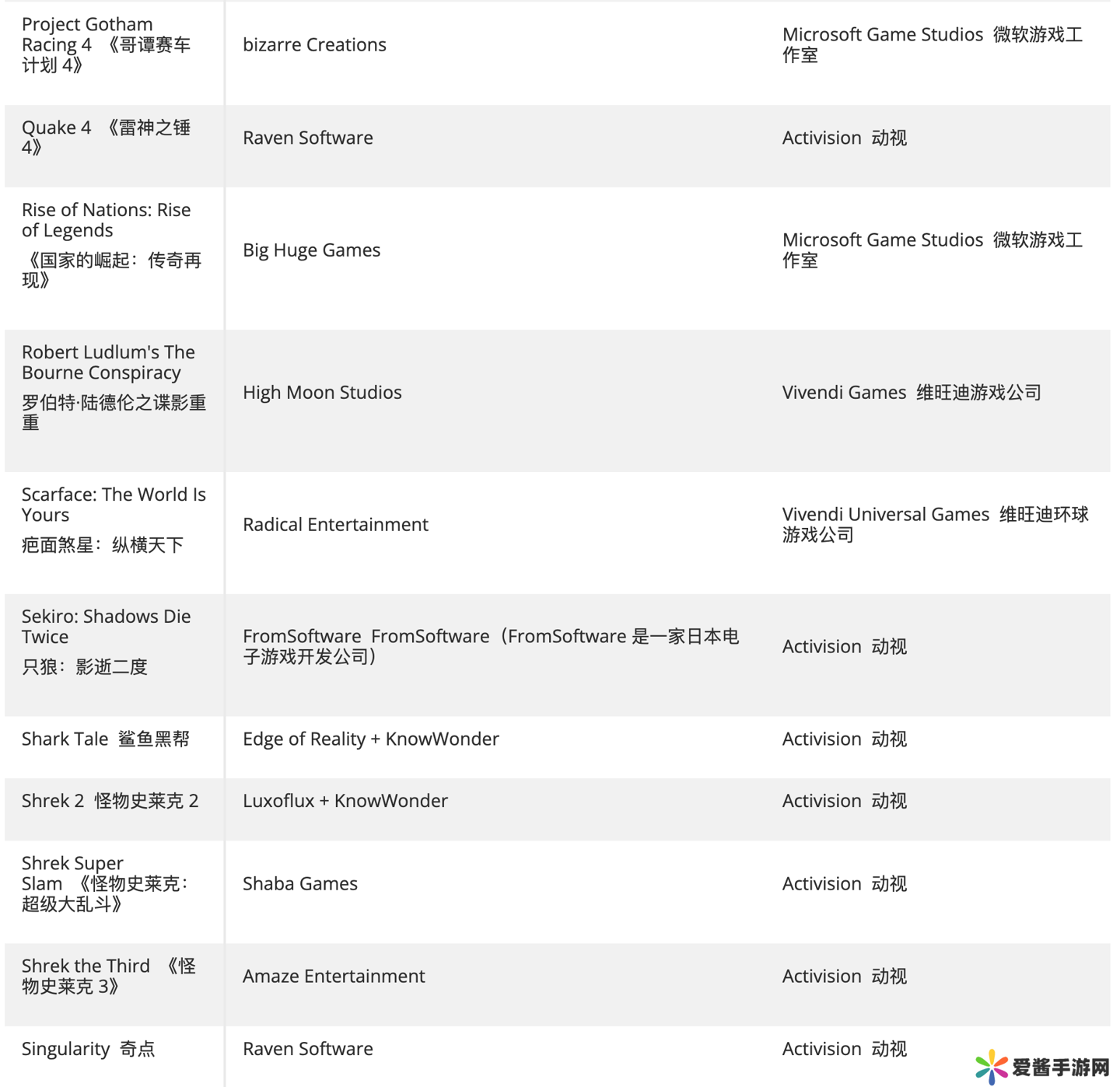Select the Radical Entertainment developer cell
The image size is (1120, 1087).
pos(335,525)
